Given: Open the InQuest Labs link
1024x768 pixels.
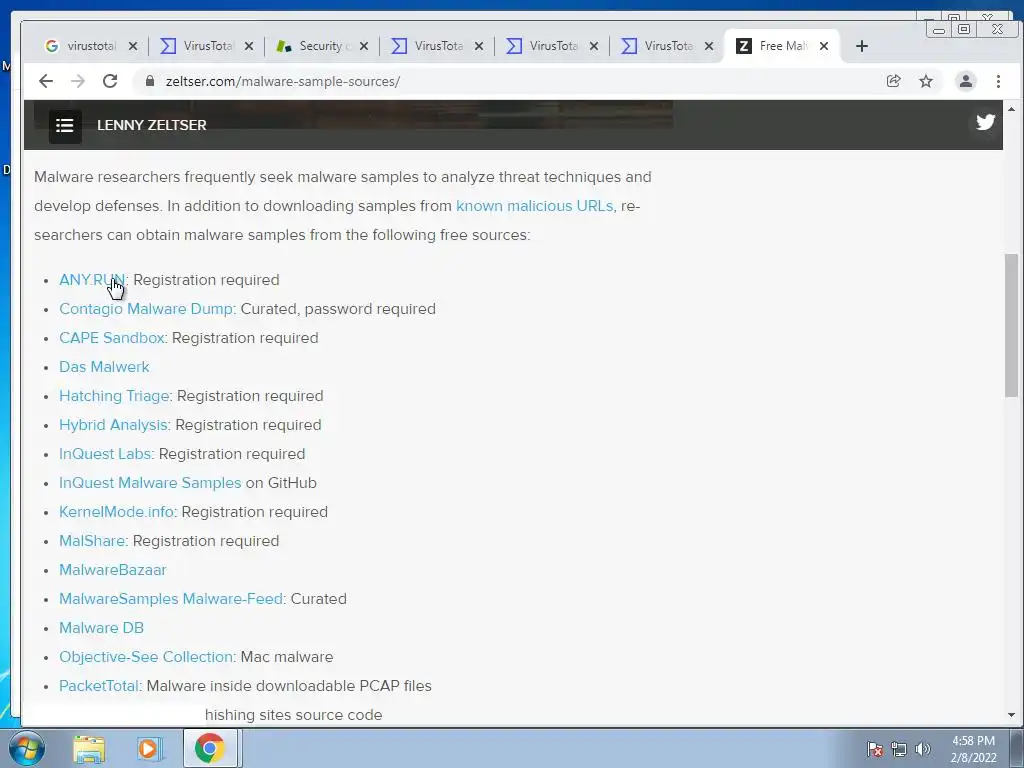Looking at the screenshot, I should pyautogui.click(x=105, y=454).
